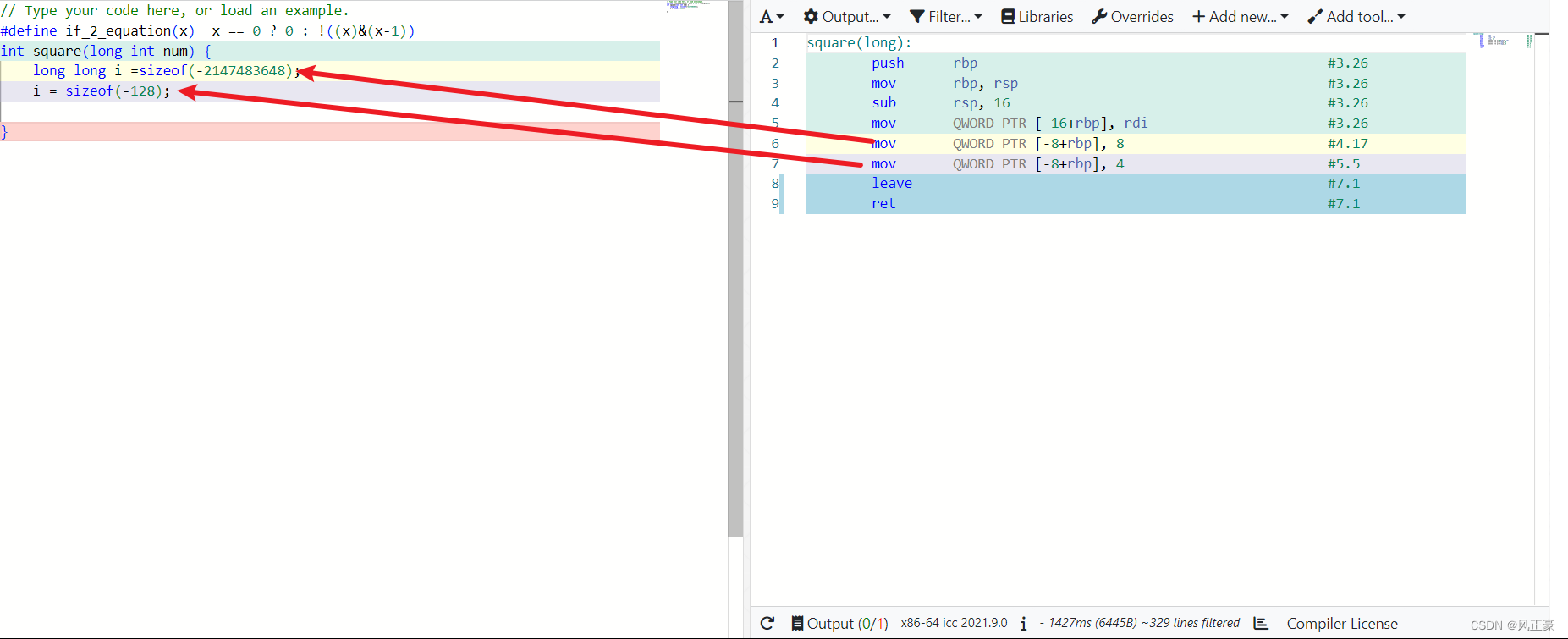
Task: Click the square(long): assembly label
Action: tap(860, 42)
